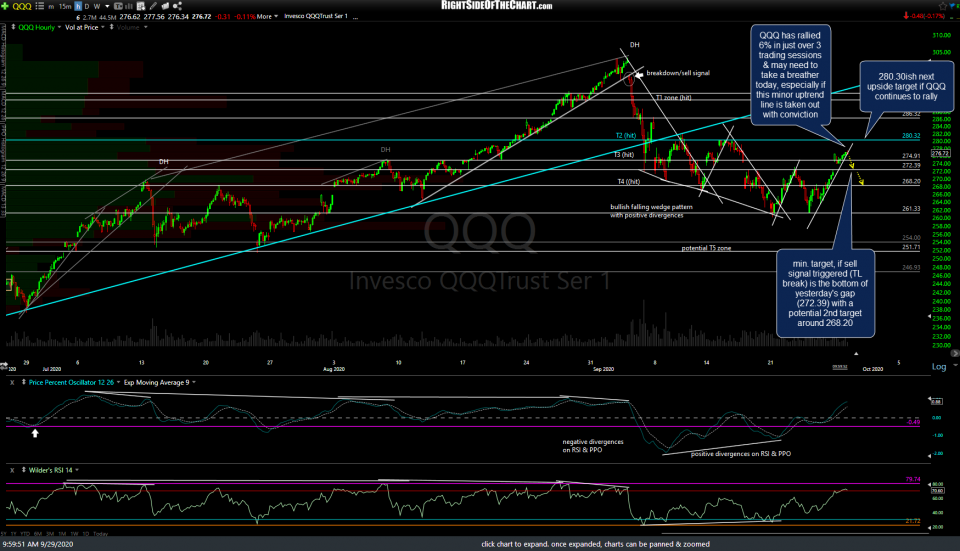Open the Volume indicator dropdown
Screen dimensions: 960x551
(x=146, y=28)
